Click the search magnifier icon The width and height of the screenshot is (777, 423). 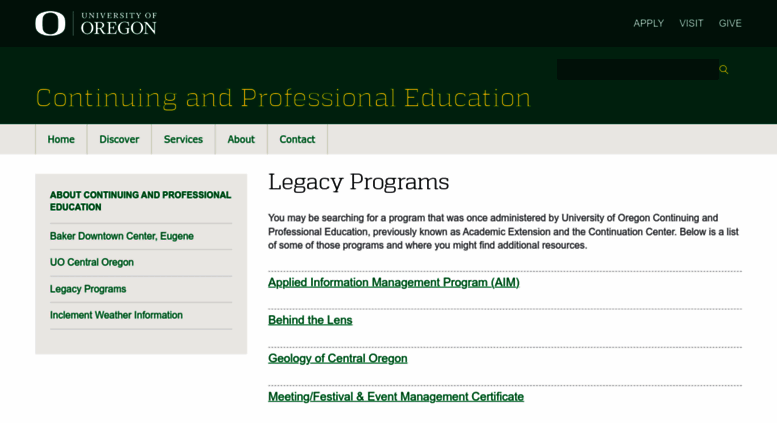coord(724,69)
